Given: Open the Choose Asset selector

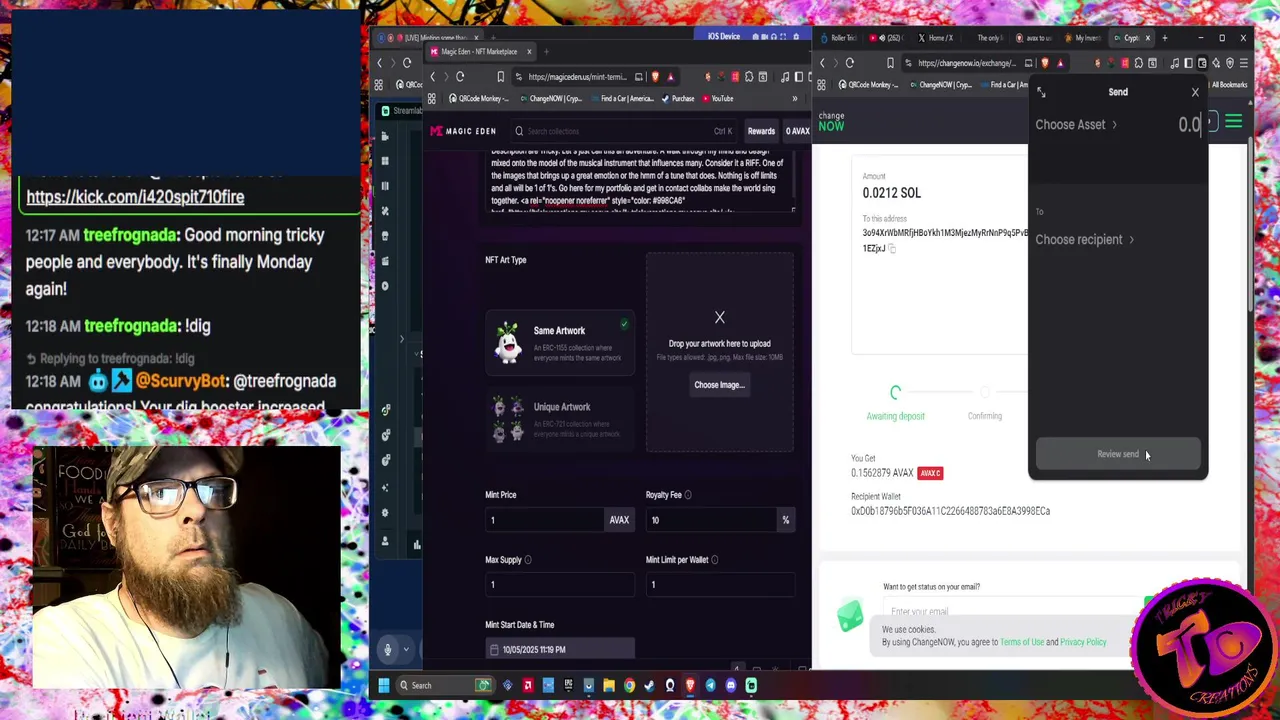Looking at the screenshot, I should point(1076,125).
